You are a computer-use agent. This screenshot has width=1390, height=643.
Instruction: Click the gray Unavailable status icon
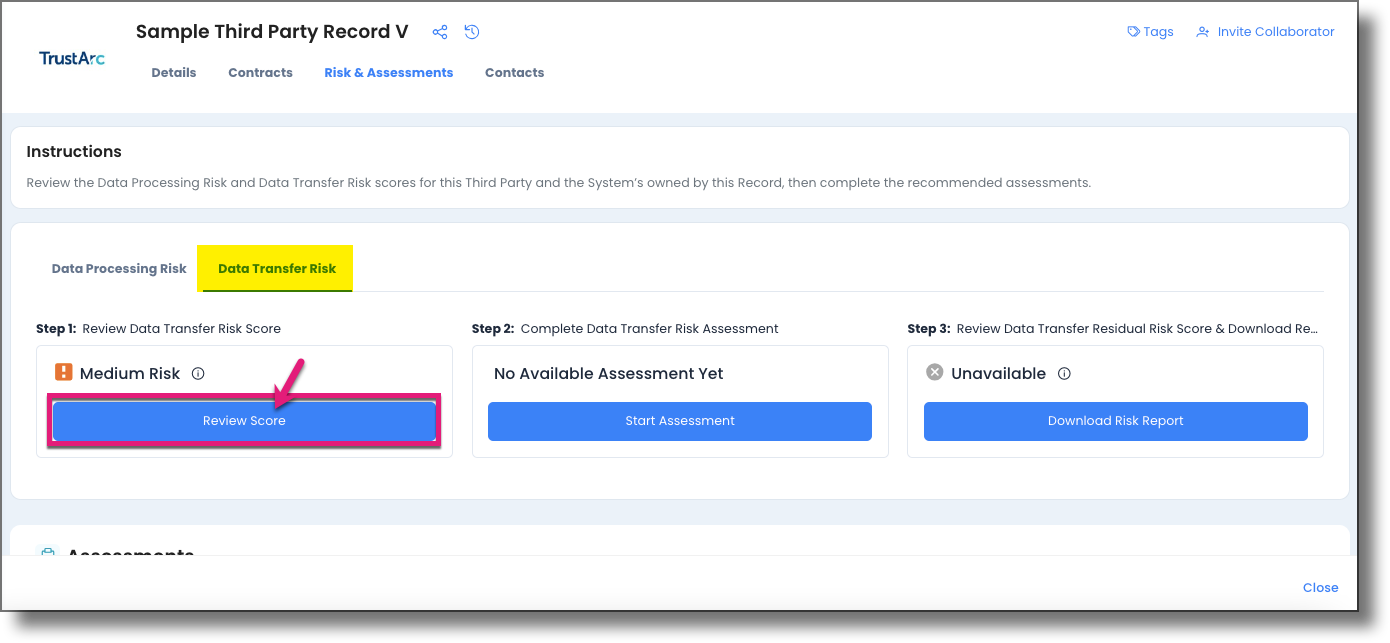[934, 371]
